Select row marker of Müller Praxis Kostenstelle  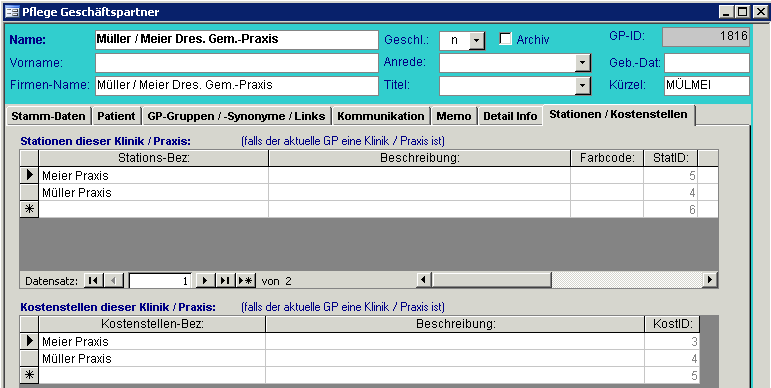click(x=30, y=358)
